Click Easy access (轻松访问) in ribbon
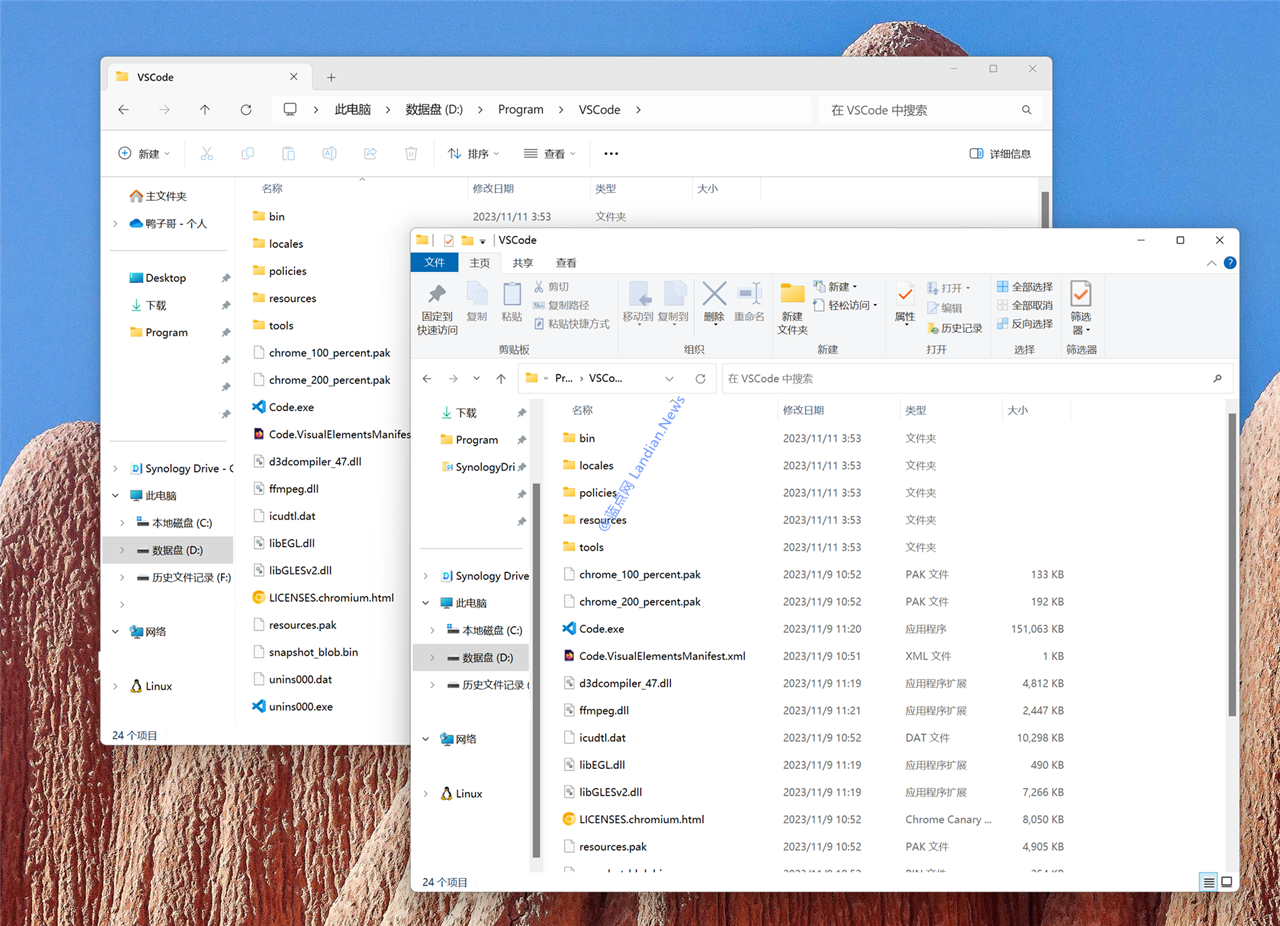The height and width of the screenshot is (926, 1280). [x=846, y=305]
